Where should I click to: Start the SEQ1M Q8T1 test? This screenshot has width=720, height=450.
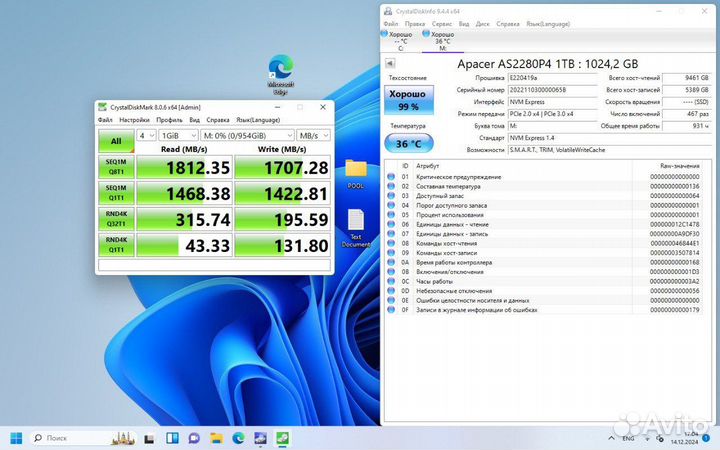pyautogui.click(x=116, y=167)
